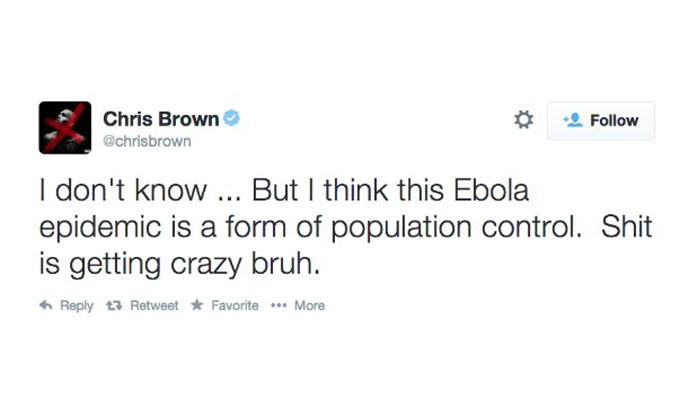Click "I don't know" at tweet start
Viewport: 680px width, 400px height.
(x=123, y=190)
